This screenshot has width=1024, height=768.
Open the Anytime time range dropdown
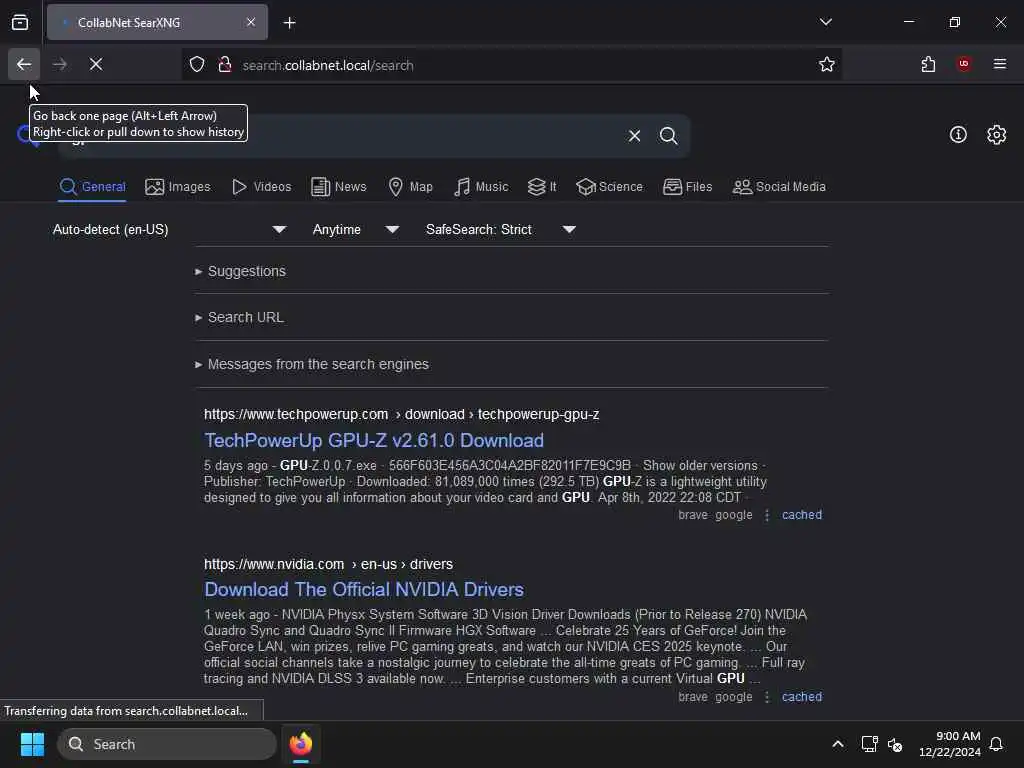coord(356,229)
